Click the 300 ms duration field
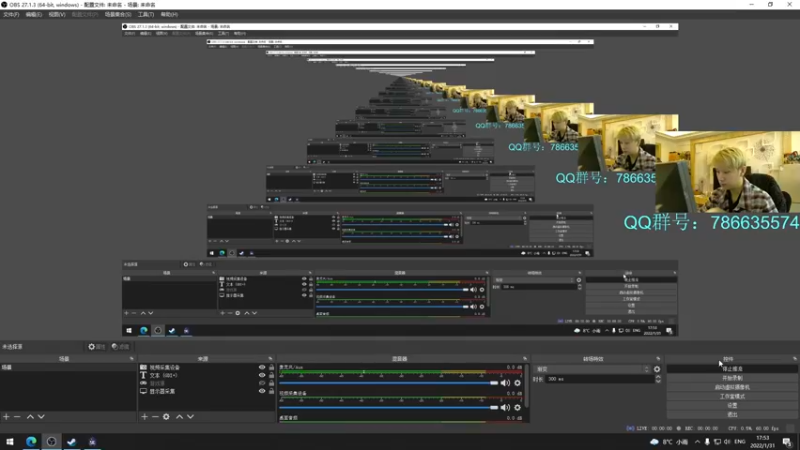The width and height of the screenshot is (800, 450). 600,379
